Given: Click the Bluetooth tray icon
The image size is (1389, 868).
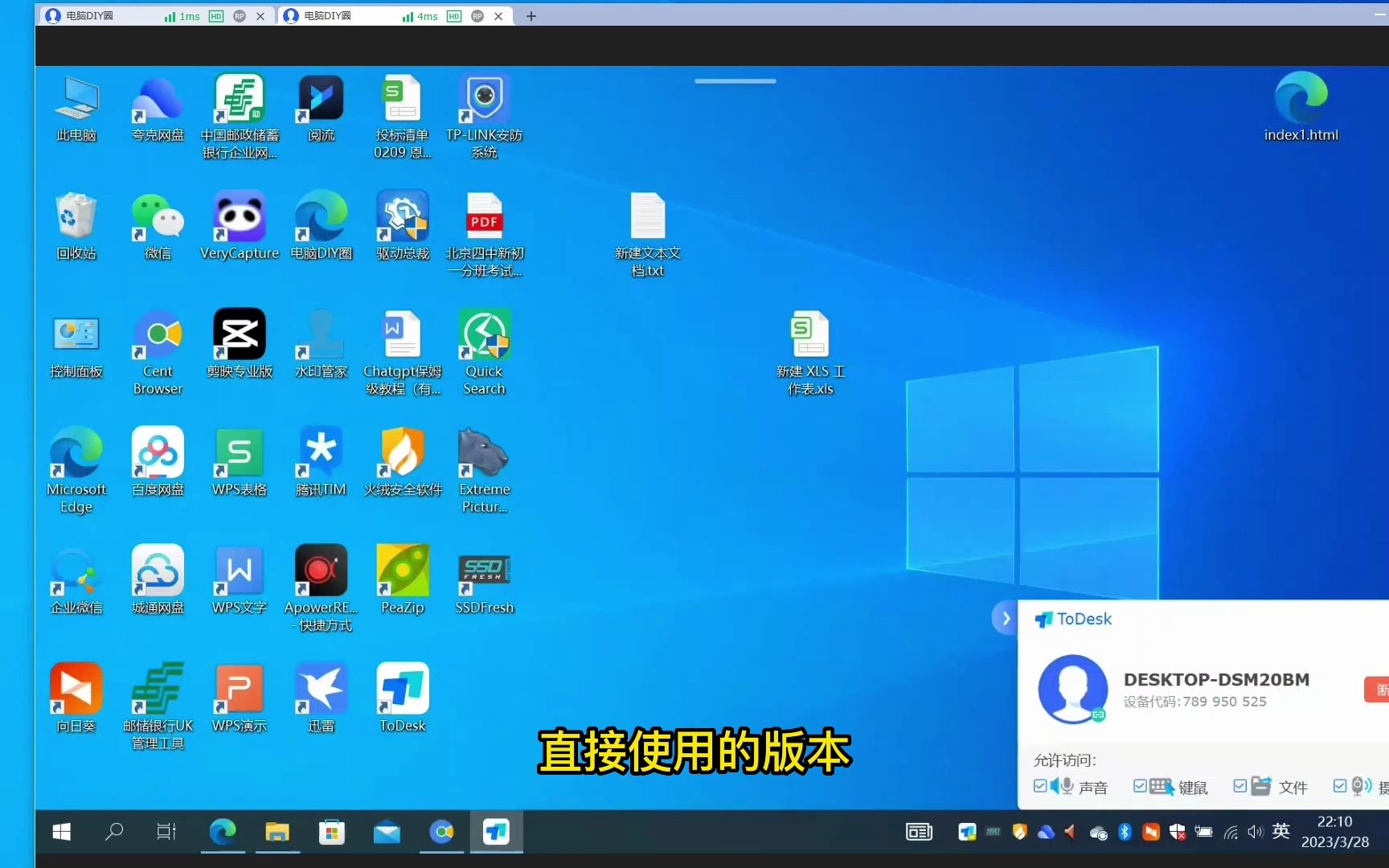Looking at the screenshot, I should coord(1125,832).
